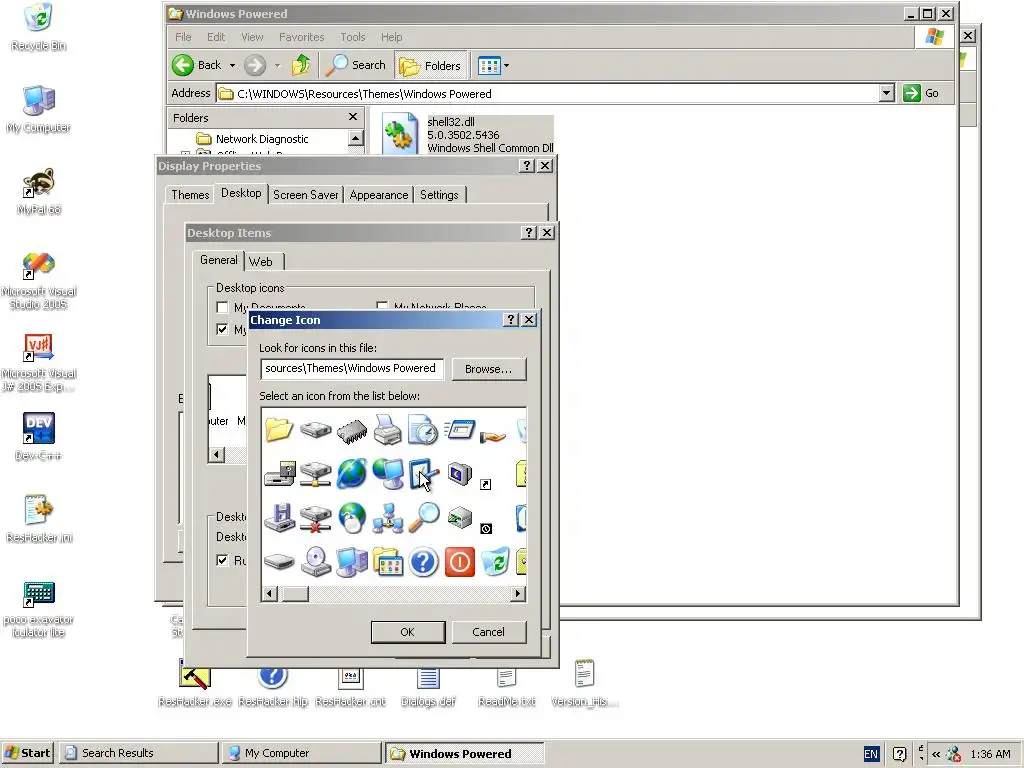The image size is (1024, 768).
Task: Select the purple floppy drive icon
Action: (x=280, y=518)
